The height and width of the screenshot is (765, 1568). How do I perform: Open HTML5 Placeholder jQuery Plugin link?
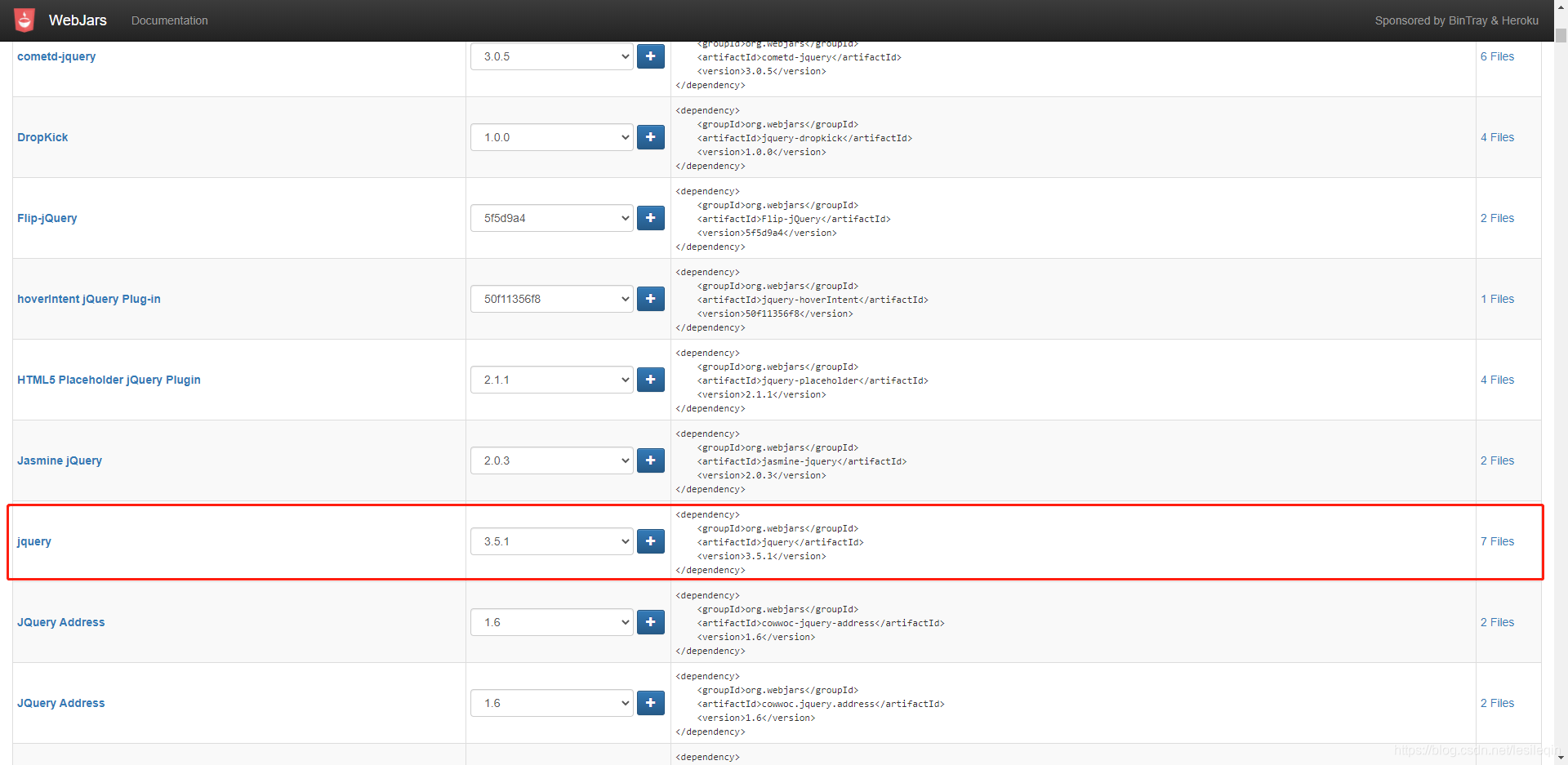tap(109, 380)
